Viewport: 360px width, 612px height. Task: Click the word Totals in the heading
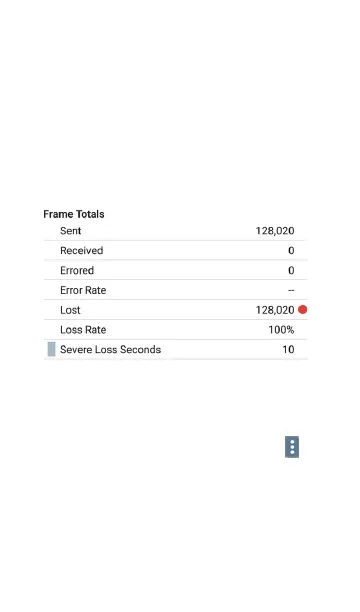pos(91,214)
